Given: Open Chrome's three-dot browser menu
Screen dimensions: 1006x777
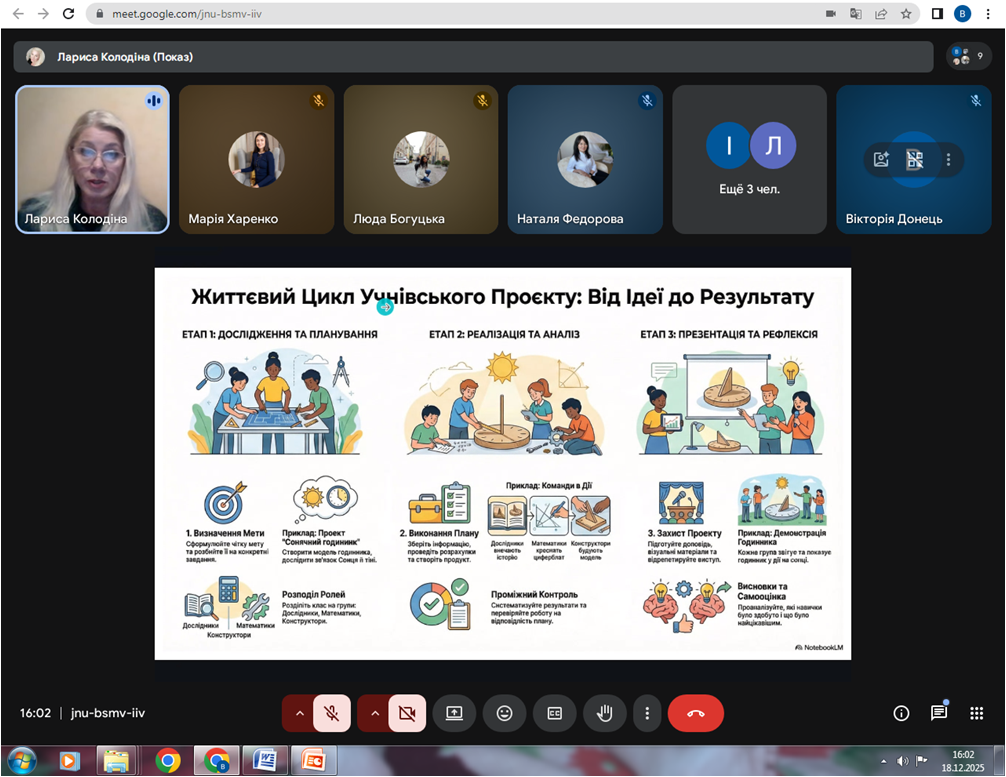Looking at the screenshot, I should (987, 14).
